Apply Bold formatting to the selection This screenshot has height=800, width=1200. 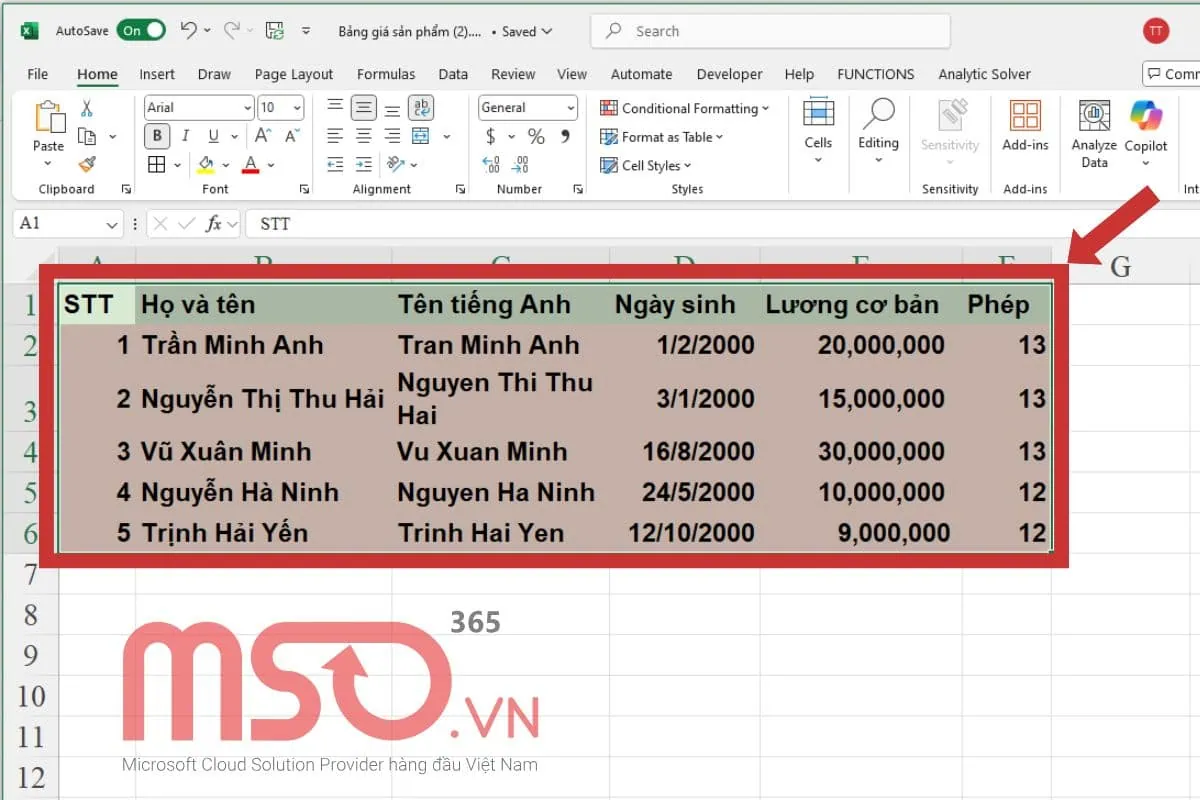pos(157,135)
